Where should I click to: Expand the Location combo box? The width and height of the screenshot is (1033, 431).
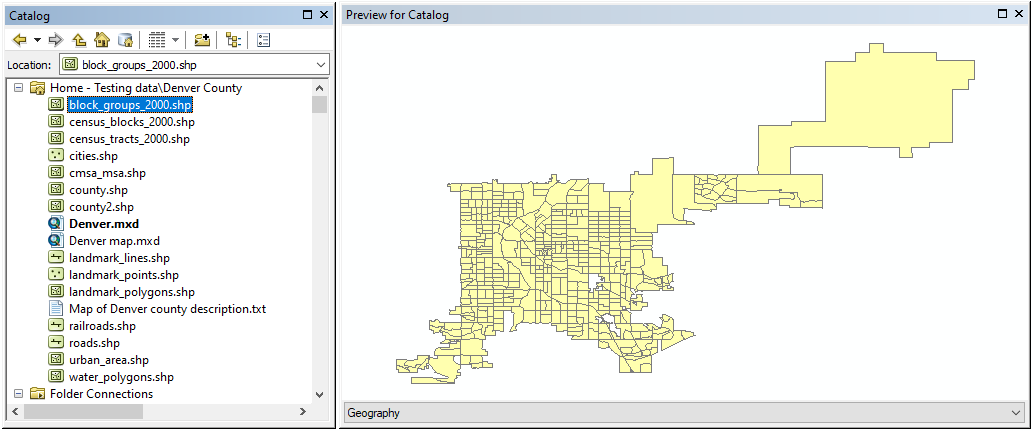320,65
